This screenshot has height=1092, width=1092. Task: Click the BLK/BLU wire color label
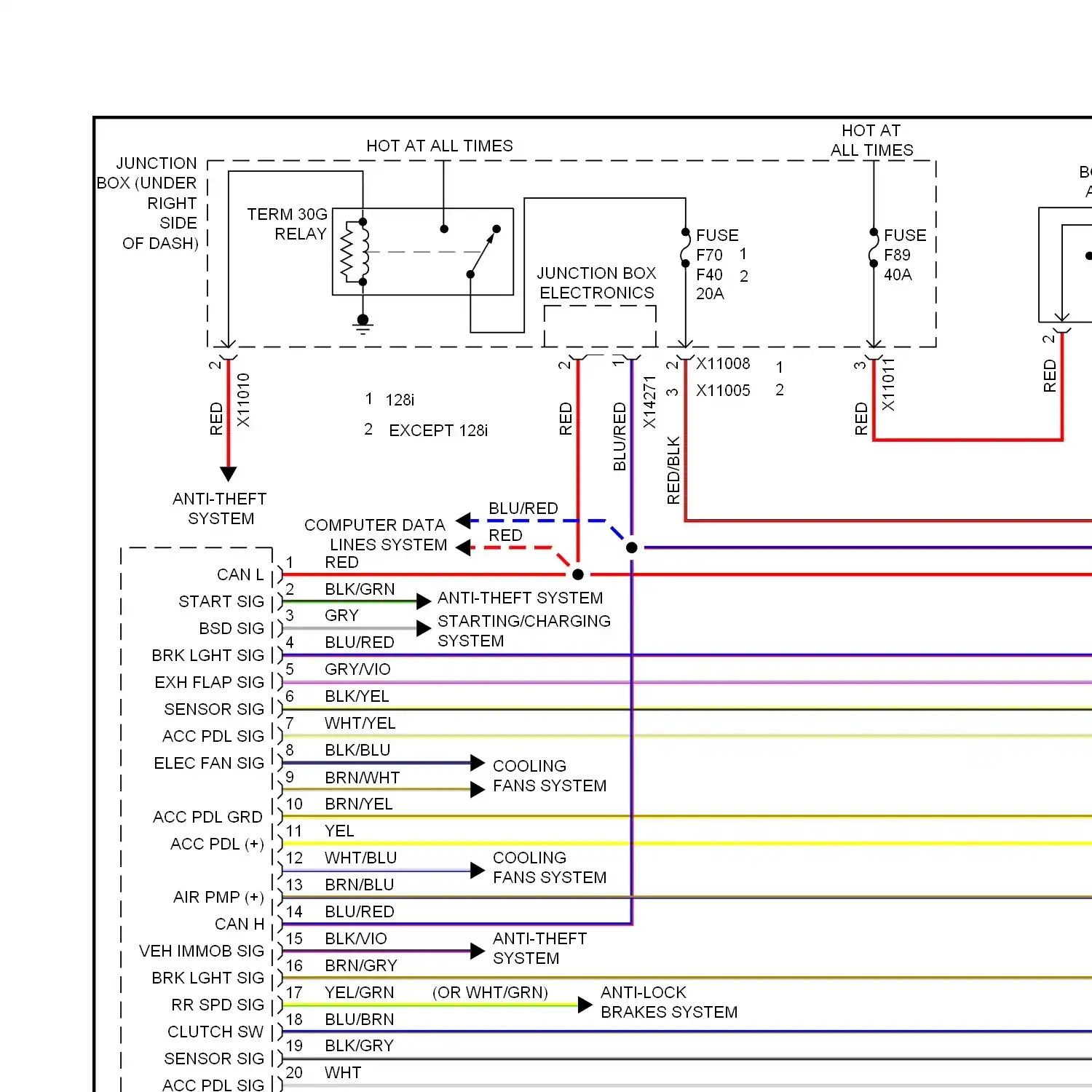[357, 751]
